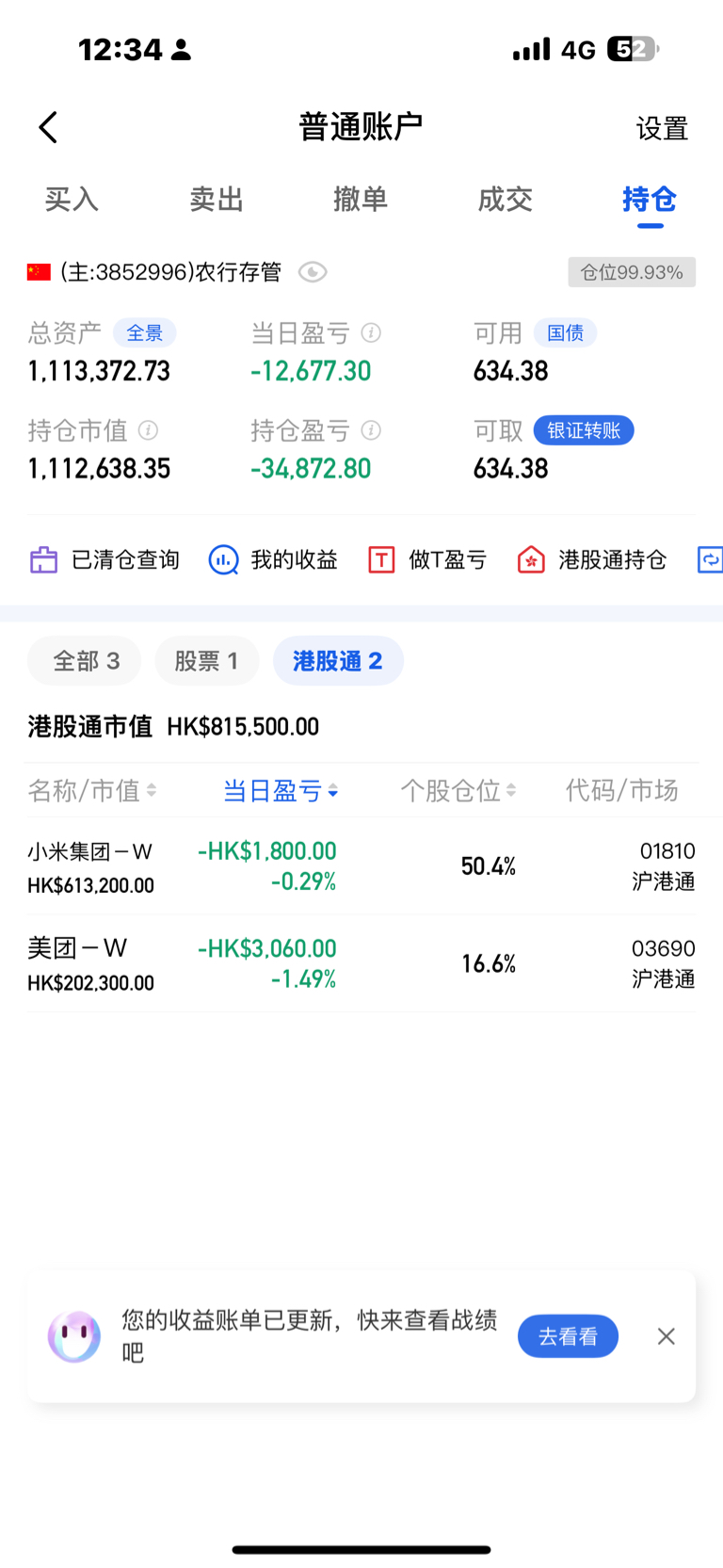The image size is (723, 1568).
Task: Filter holdings by 股票 1
Action: click(x=206, y=661)
